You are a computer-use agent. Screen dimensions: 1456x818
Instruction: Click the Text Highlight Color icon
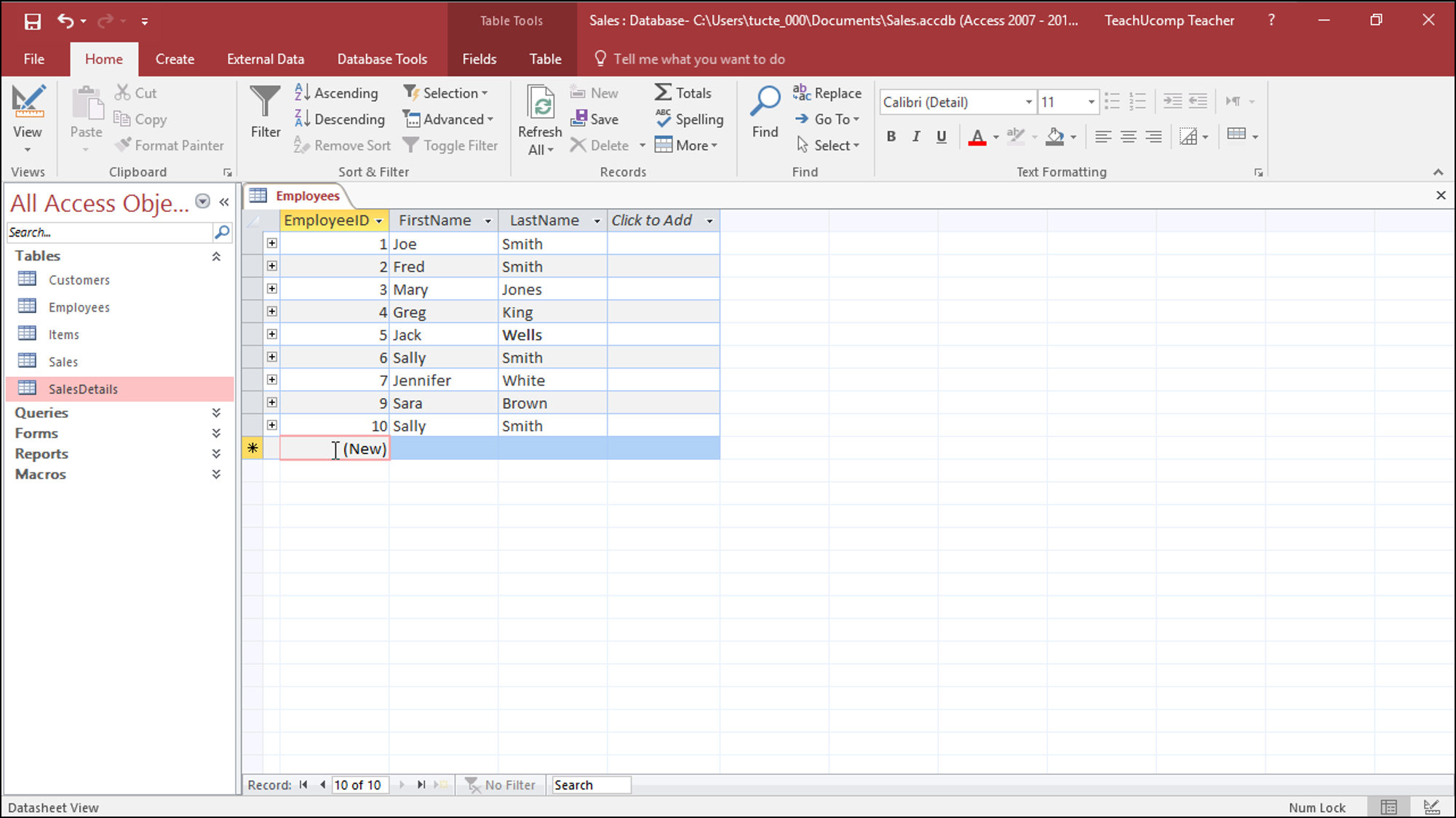pyautogui.click(x=1015, y=135)
